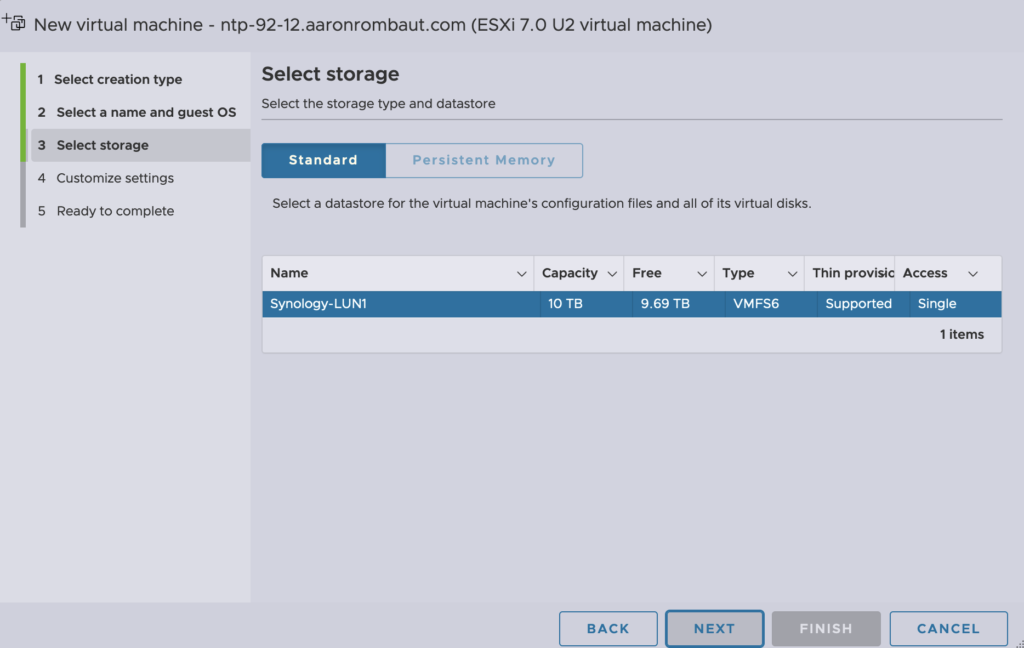Jump to step 4 Customize settings
The image size is (1024, 648).
[x=115, y=178]
